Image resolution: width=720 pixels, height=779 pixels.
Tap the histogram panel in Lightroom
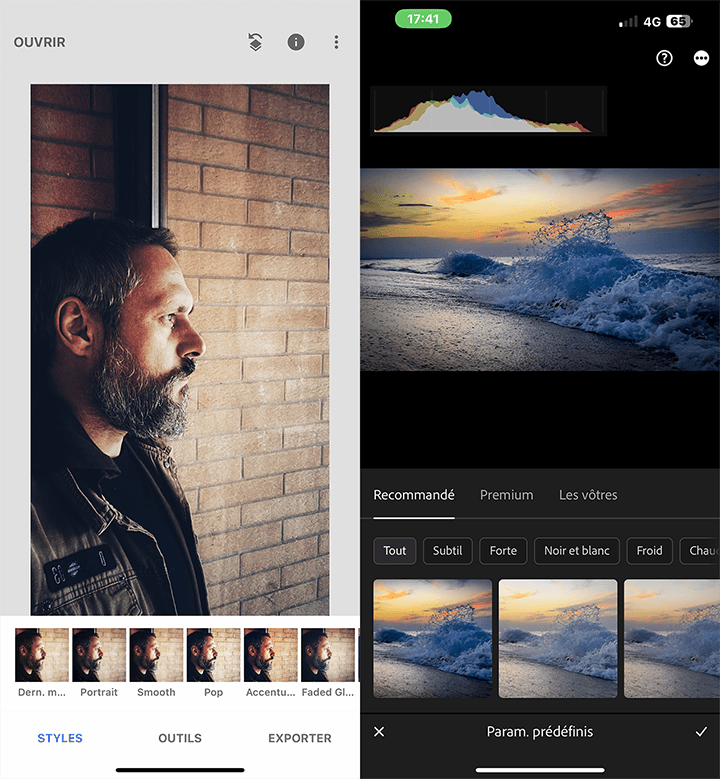click(488, 111)
